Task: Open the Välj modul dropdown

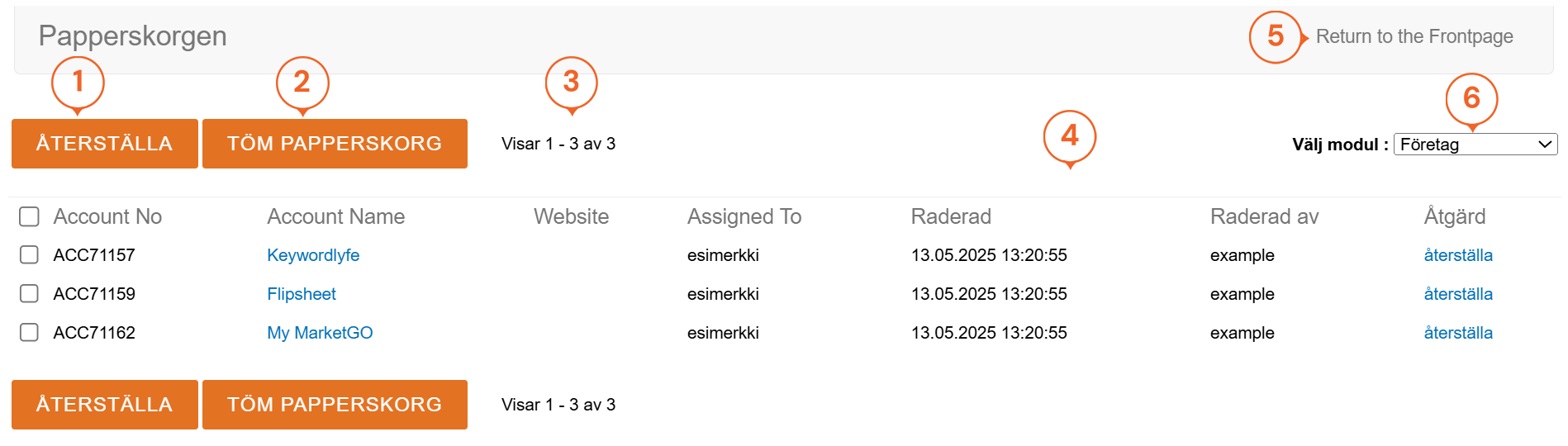Action: (1475, 145)
